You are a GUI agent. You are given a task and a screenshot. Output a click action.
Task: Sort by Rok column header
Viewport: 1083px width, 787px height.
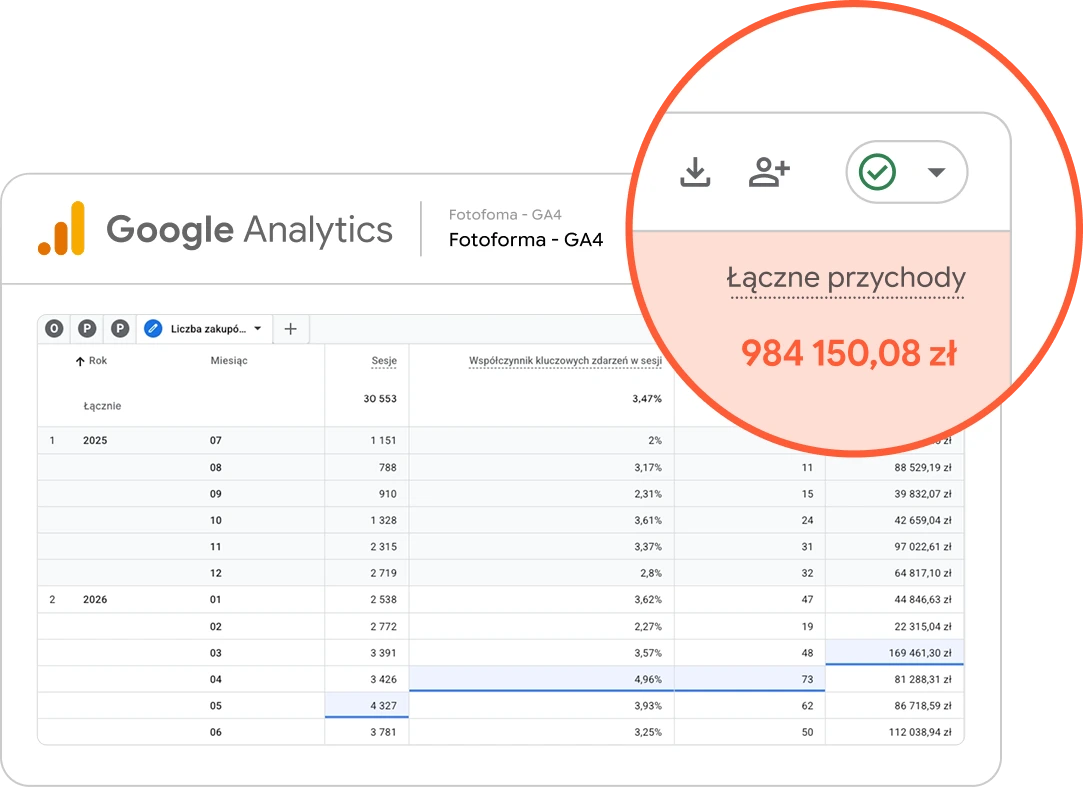pos(91,361)
